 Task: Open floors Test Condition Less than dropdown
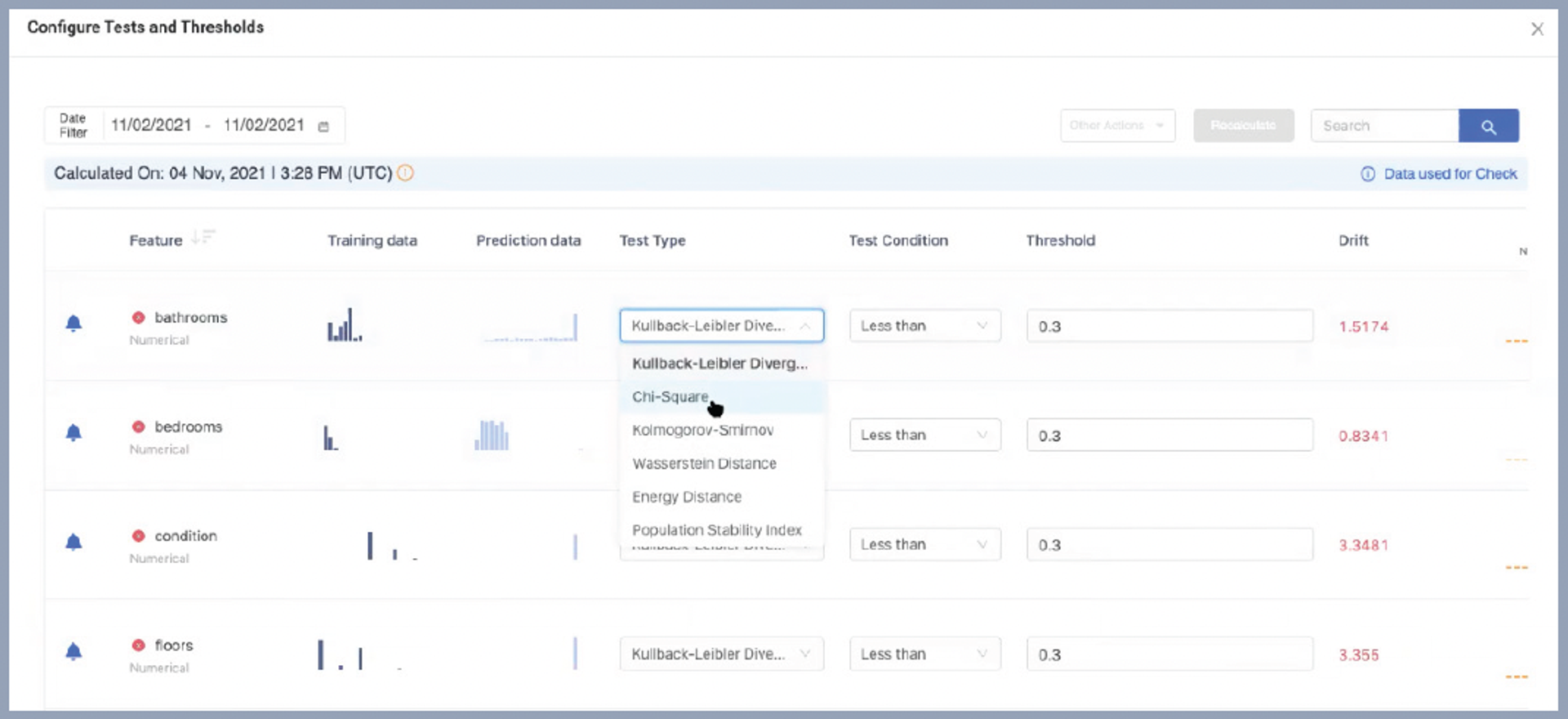coord(924,654)
